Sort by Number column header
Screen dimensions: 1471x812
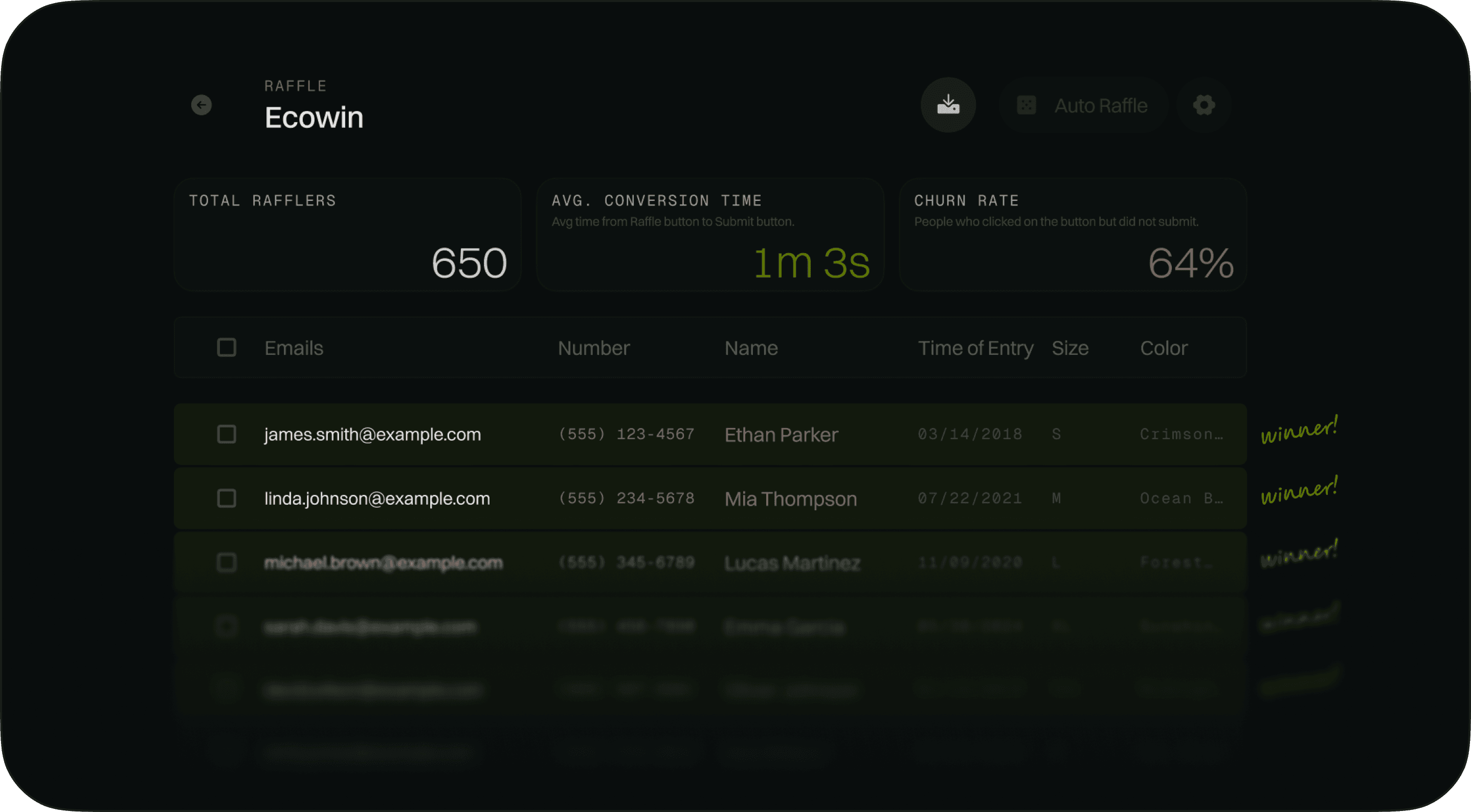(x=593, y=348)
